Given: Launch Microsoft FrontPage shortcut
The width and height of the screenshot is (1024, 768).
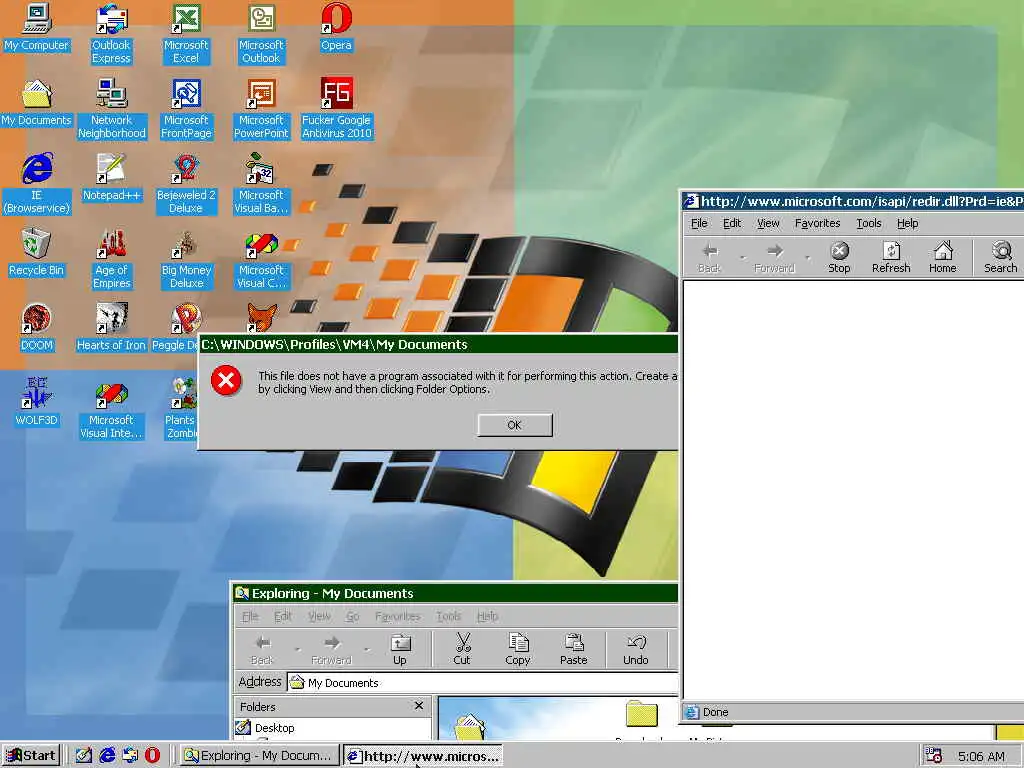Looking at the screenshot, I should 186,108.
